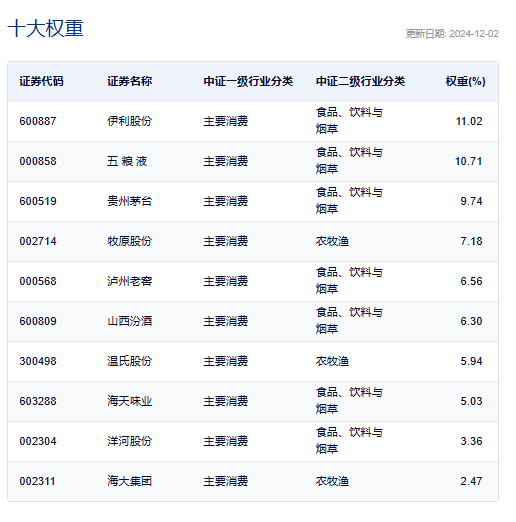Select security code 002311
The height and width of the screenshot is (522, 516).
[x=37, y=481]
